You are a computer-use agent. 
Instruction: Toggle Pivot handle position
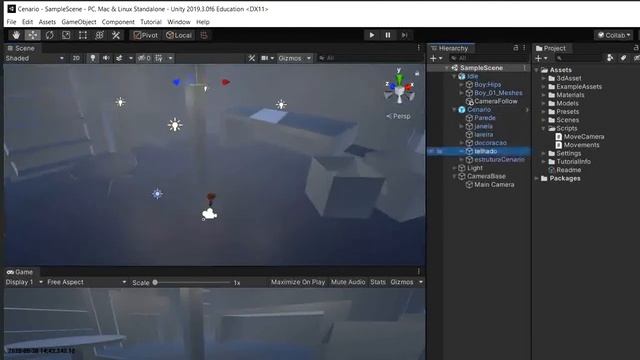[146, 35]
